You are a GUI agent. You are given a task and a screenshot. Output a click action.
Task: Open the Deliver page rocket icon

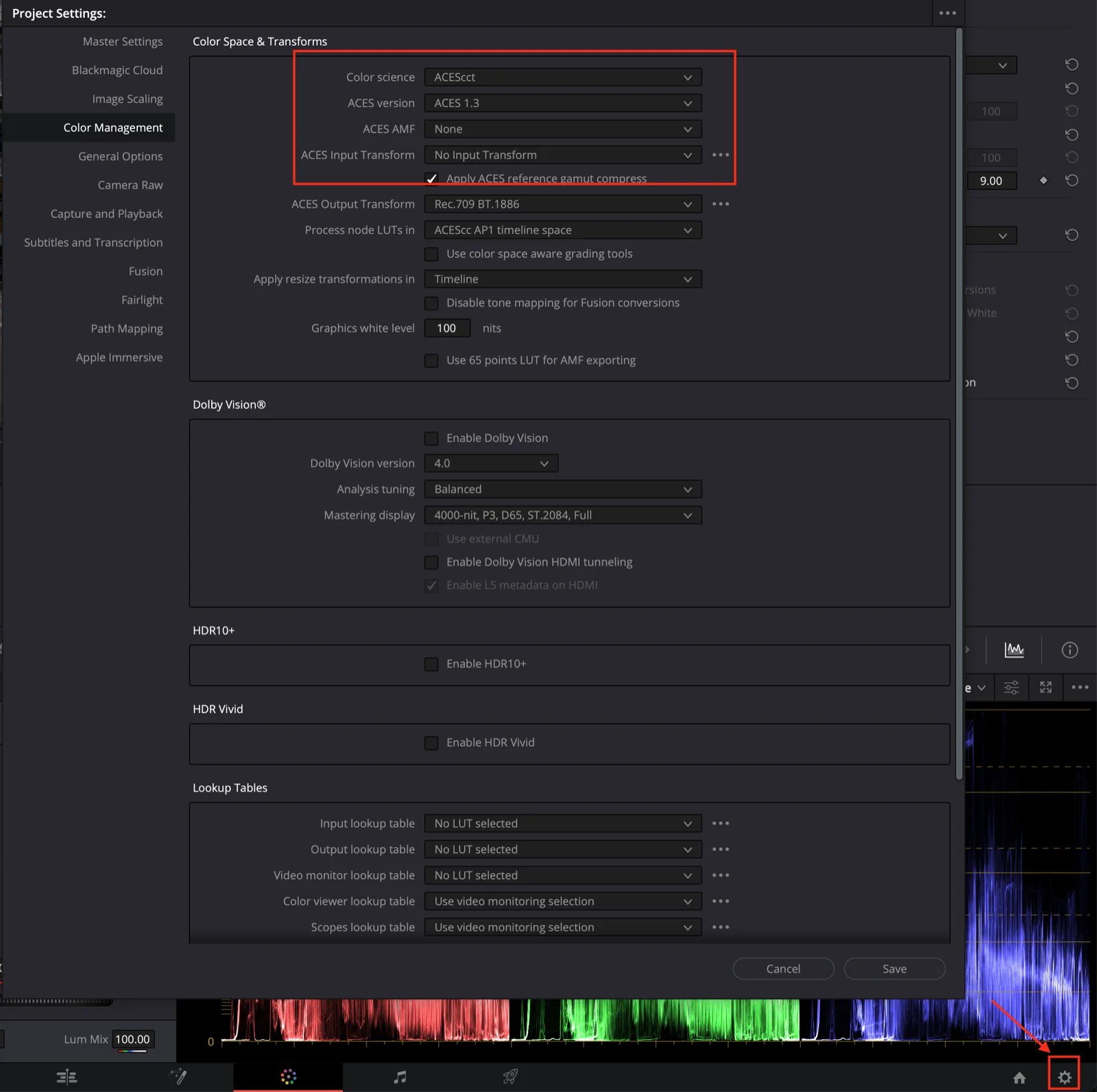tap(510, 1077)
